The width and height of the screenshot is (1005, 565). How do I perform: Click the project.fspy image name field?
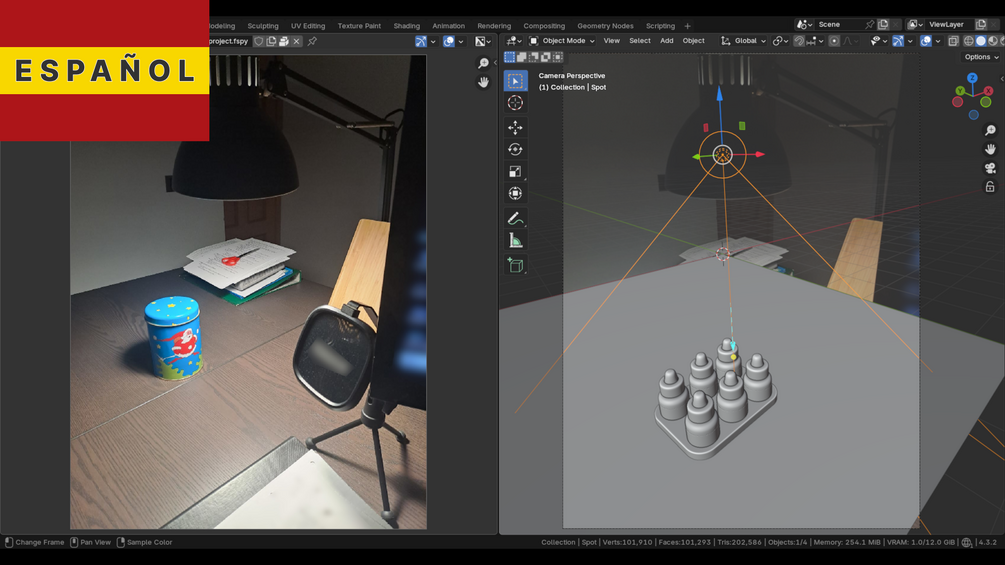coord(228,41)
